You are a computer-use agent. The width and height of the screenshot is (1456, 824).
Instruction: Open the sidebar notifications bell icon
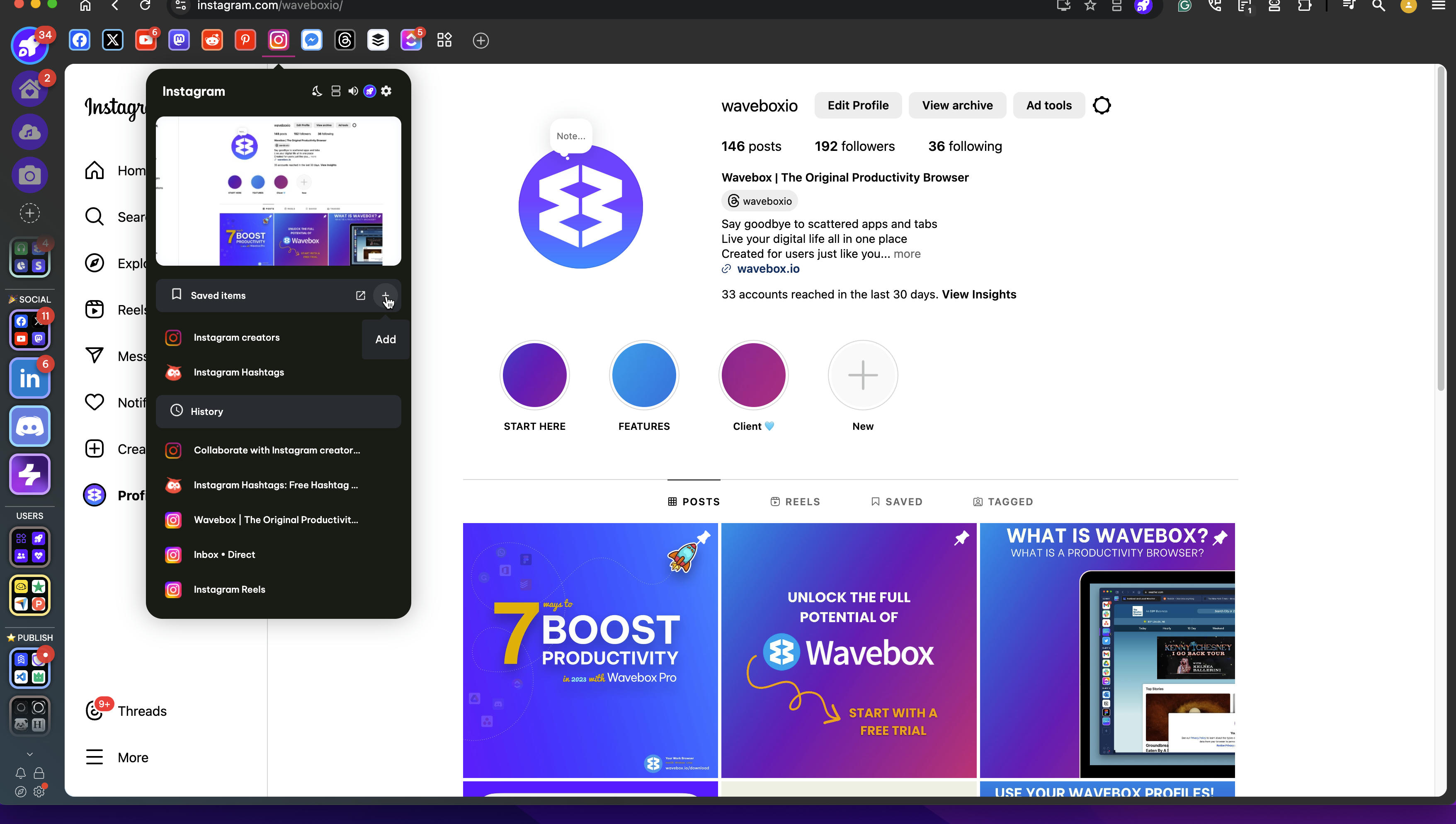20,773
